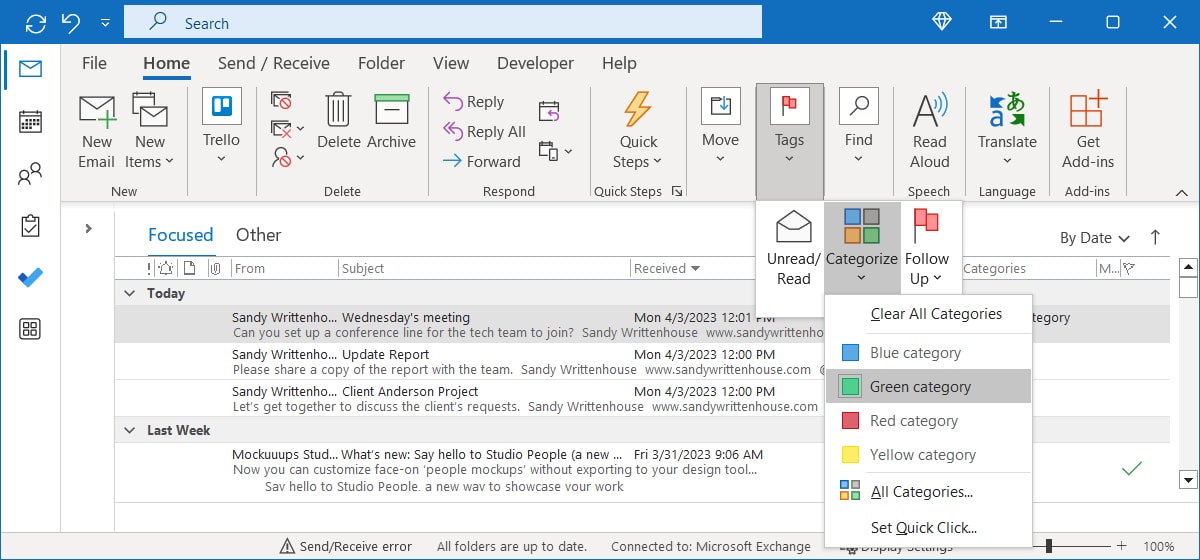Expand the folder pane arrow
This screenshot has height=560, width=1200.
click(x=88, y=229)
